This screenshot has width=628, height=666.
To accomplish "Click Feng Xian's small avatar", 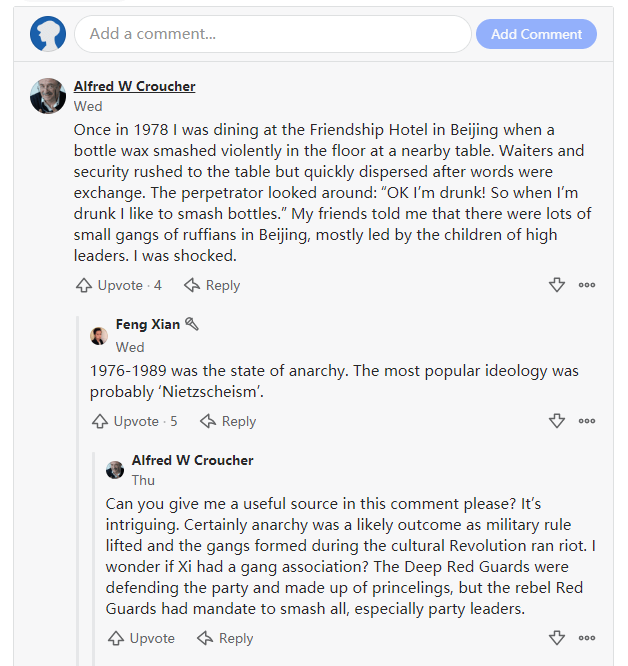I will click(x=99, y=335).
